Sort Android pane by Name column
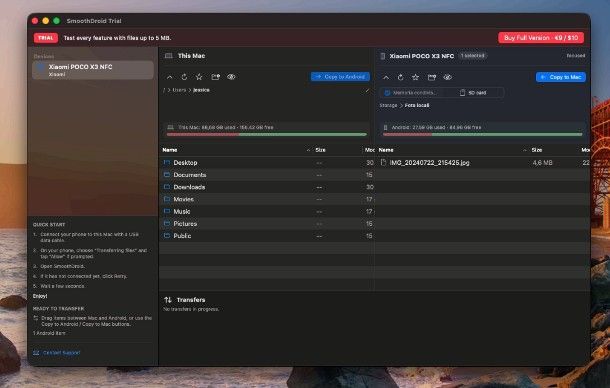Image resolution: width=610 pixels, height=388 pixels. pyautogui.click(x=386, y=150)
